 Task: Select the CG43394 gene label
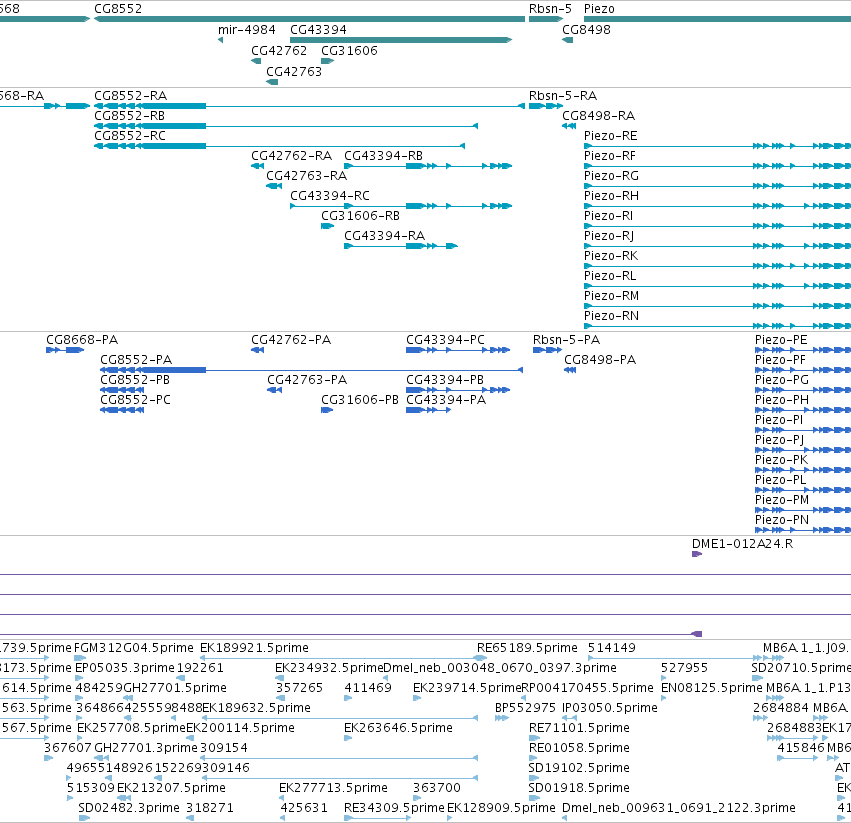318,30
